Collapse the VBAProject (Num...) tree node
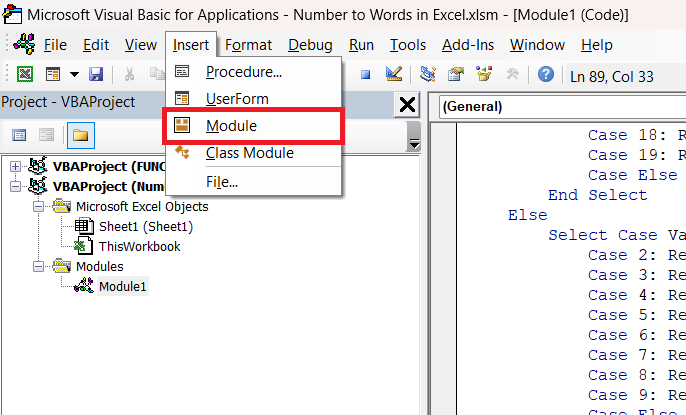The image size is (686, 415). pos(15,186)
